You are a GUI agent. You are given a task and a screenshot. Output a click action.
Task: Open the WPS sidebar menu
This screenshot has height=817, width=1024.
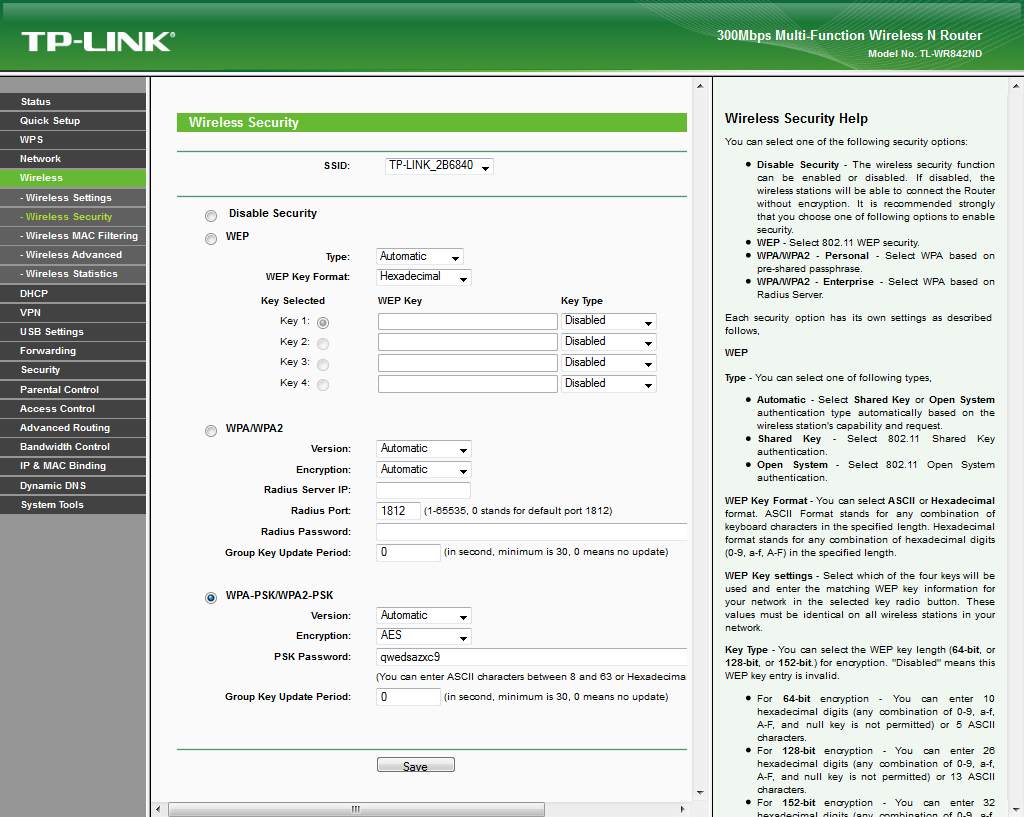[x=73, y=139]
